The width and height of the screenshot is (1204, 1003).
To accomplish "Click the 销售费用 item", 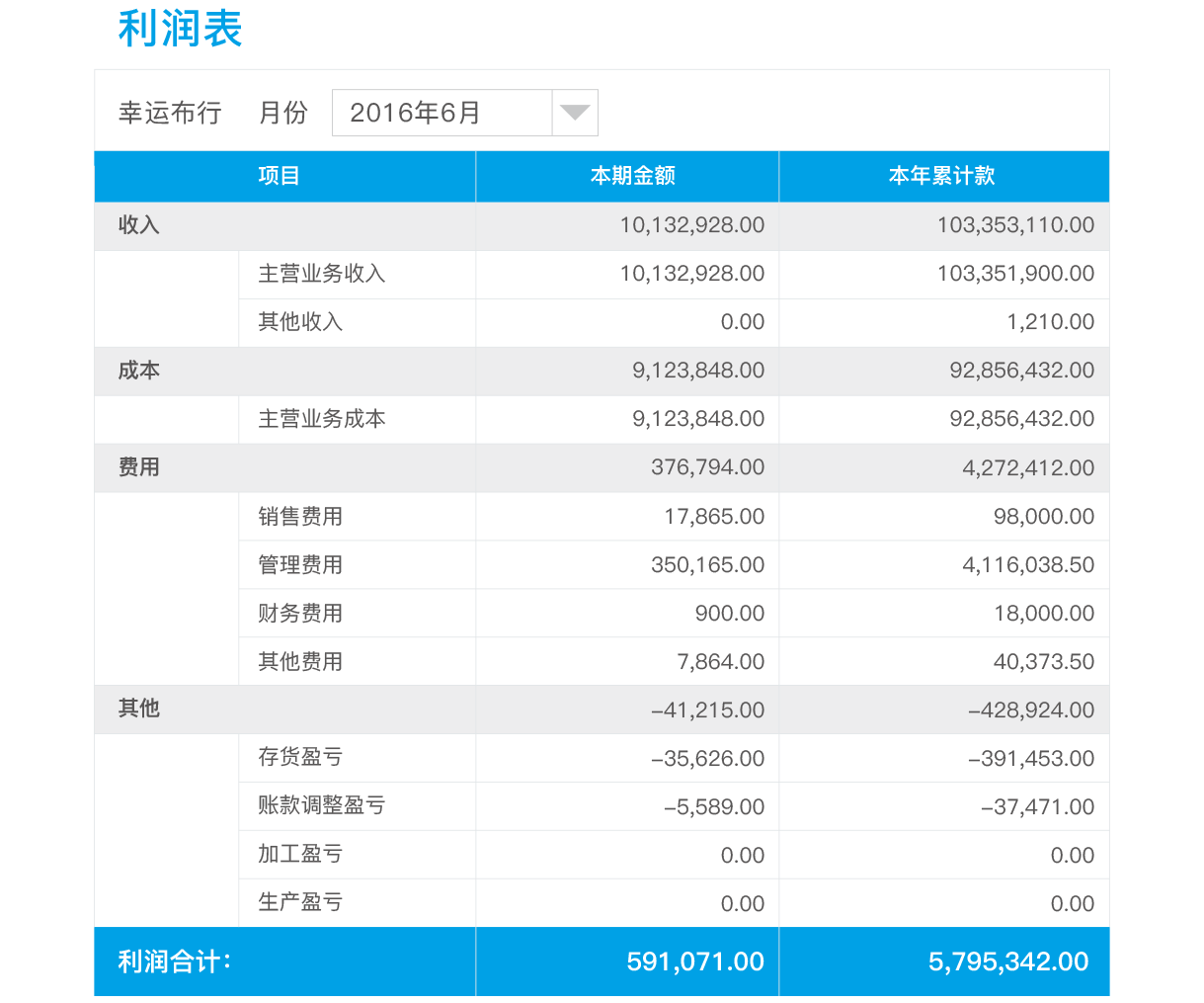I will [300, 517].
